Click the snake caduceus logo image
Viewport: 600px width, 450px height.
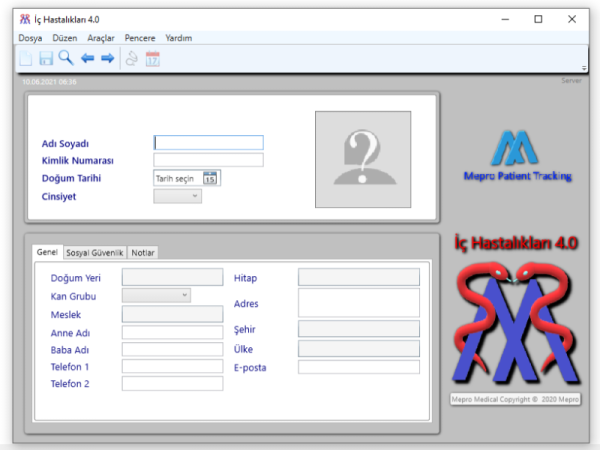point(515,323)
